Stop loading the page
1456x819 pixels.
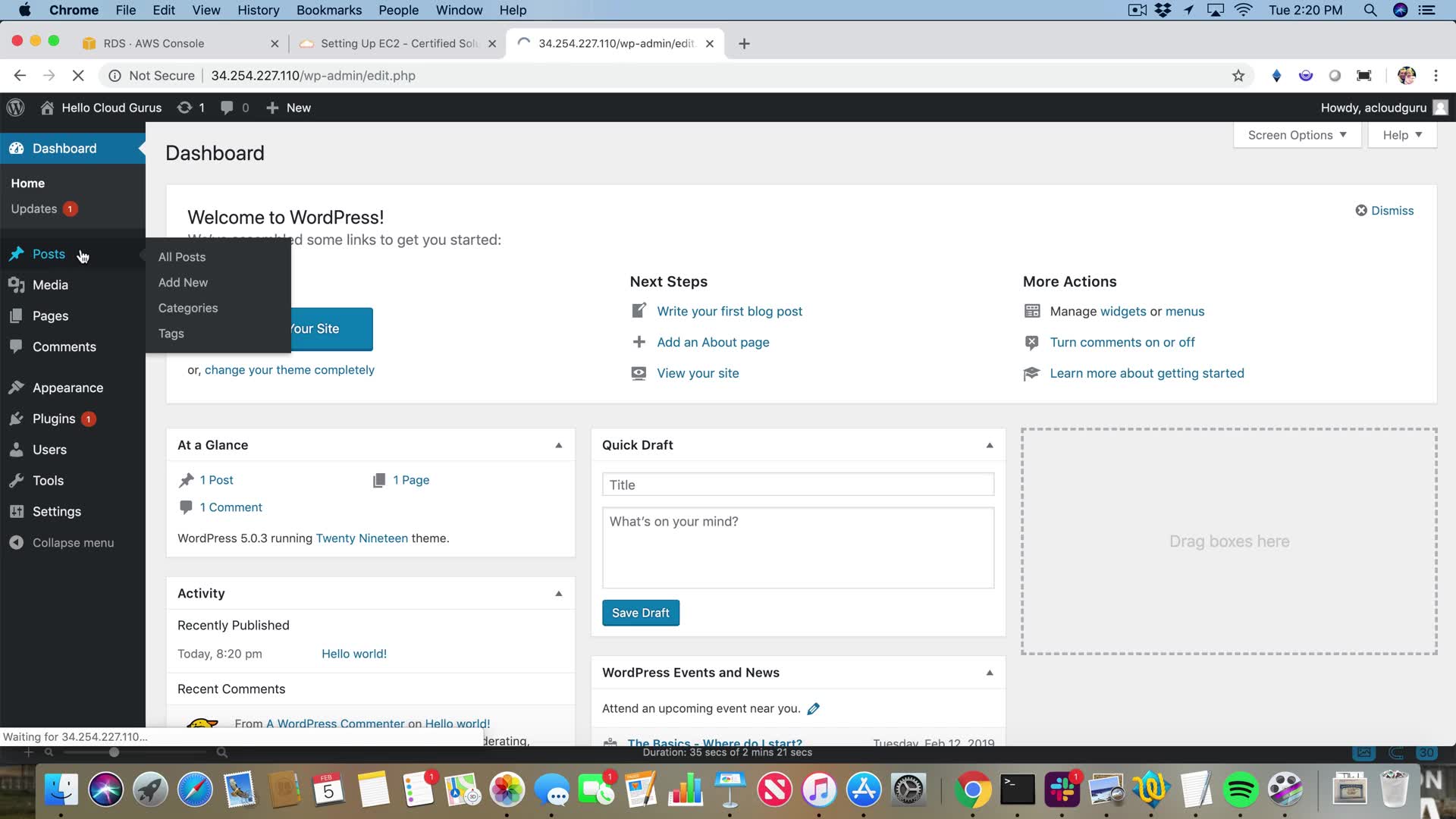tap(78, 75)
